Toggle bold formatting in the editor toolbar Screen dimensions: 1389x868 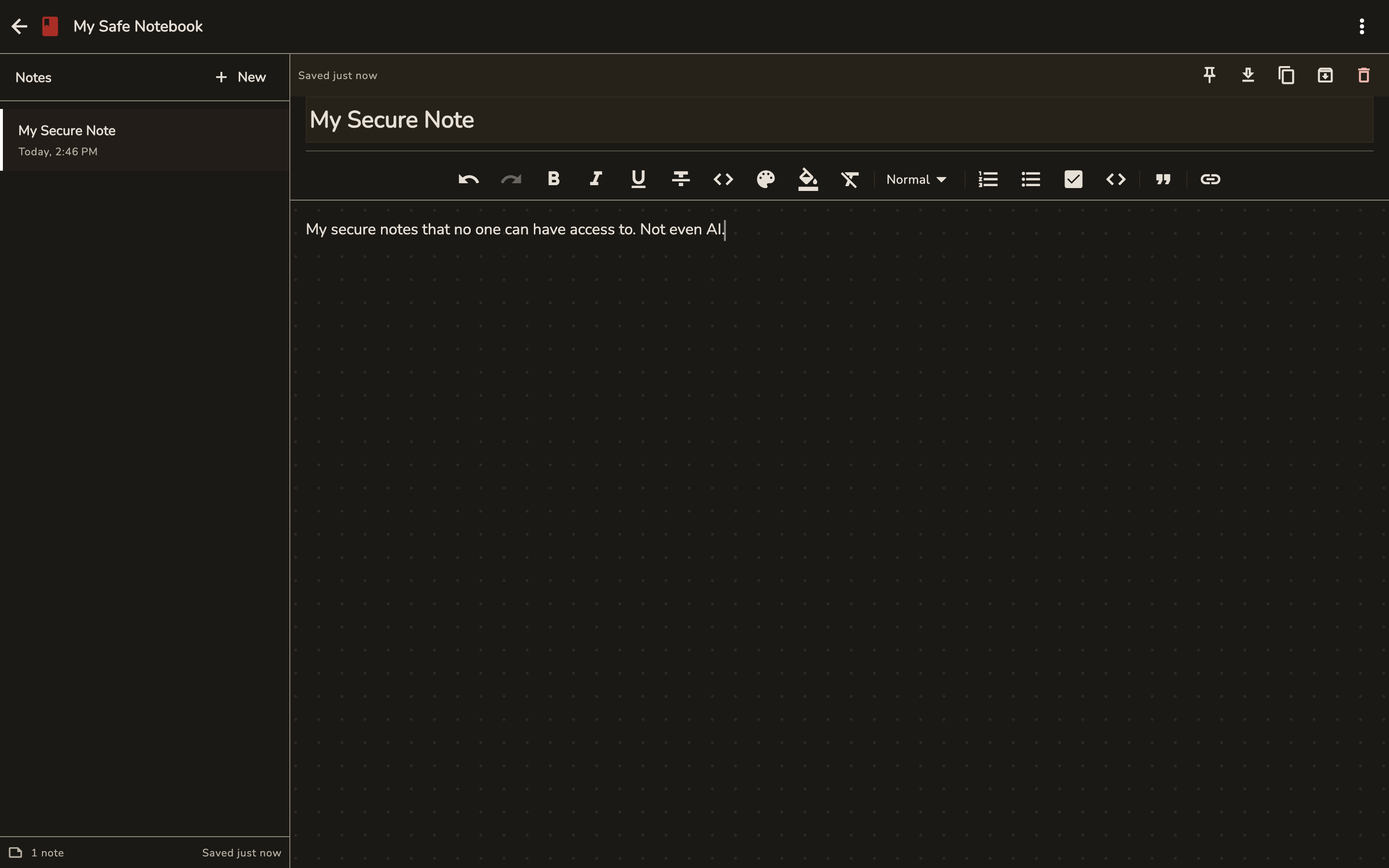pos(553,179)
